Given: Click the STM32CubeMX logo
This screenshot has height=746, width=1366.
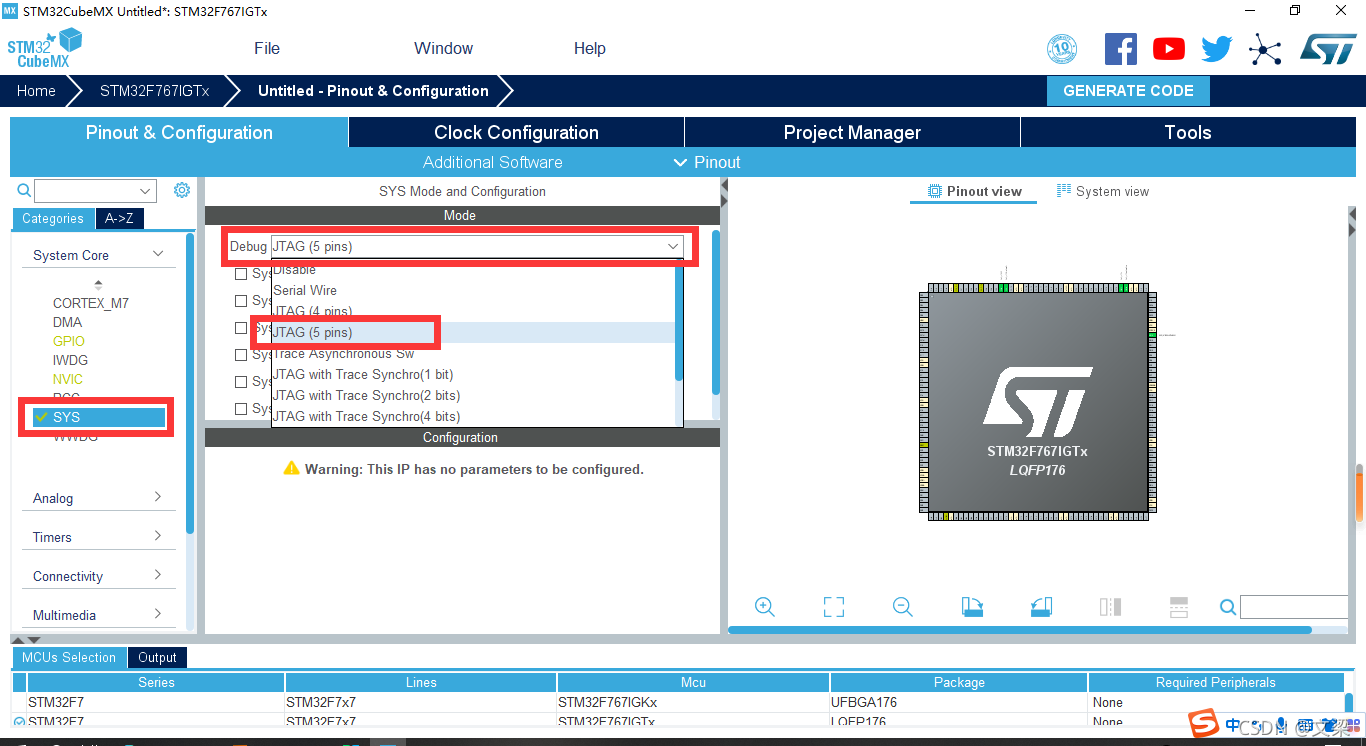Looking at the screenshot, I should pos(44,48).
